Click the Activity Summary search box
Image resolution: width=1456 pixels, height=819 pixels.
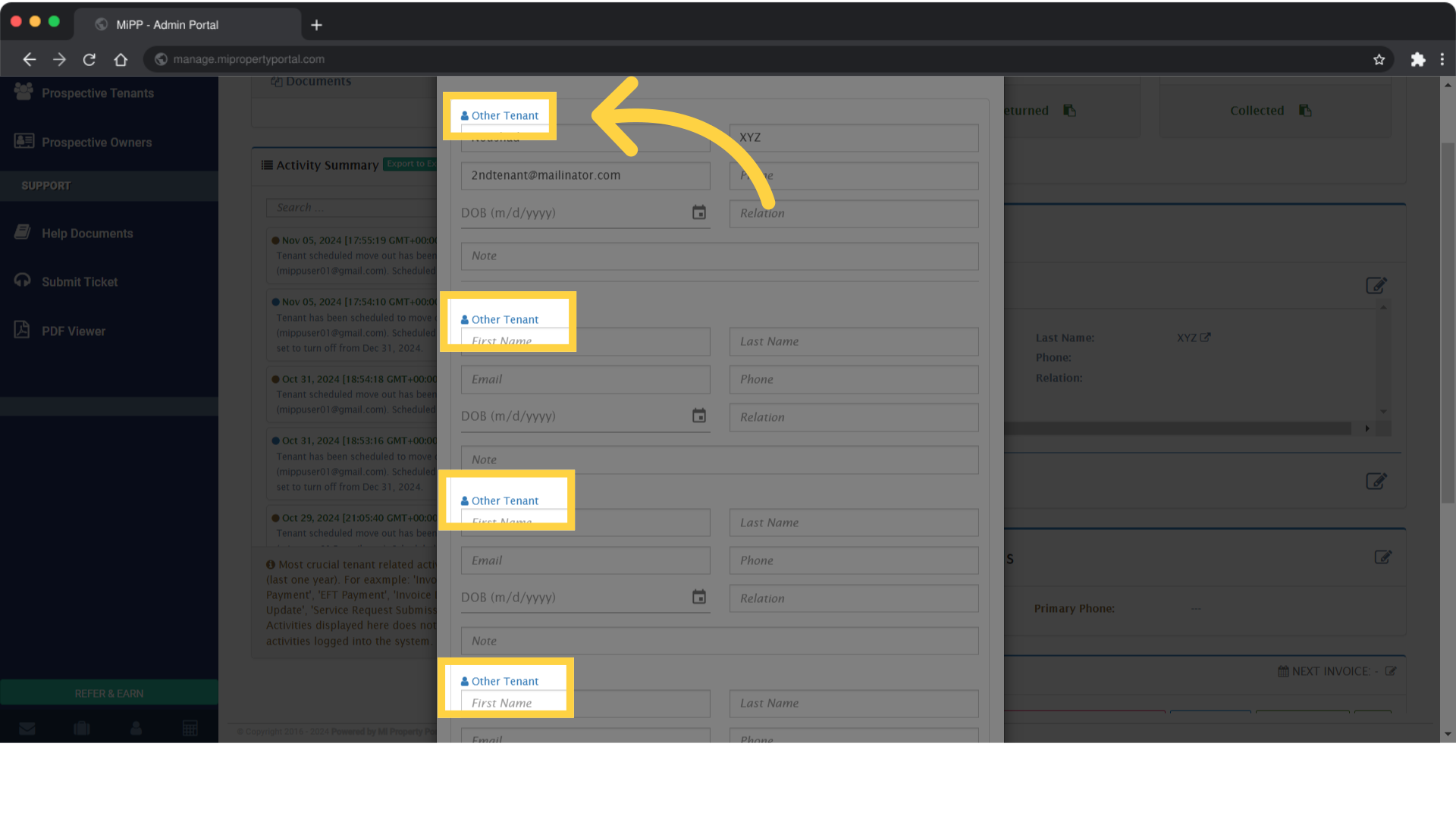(x=350, y=208)
